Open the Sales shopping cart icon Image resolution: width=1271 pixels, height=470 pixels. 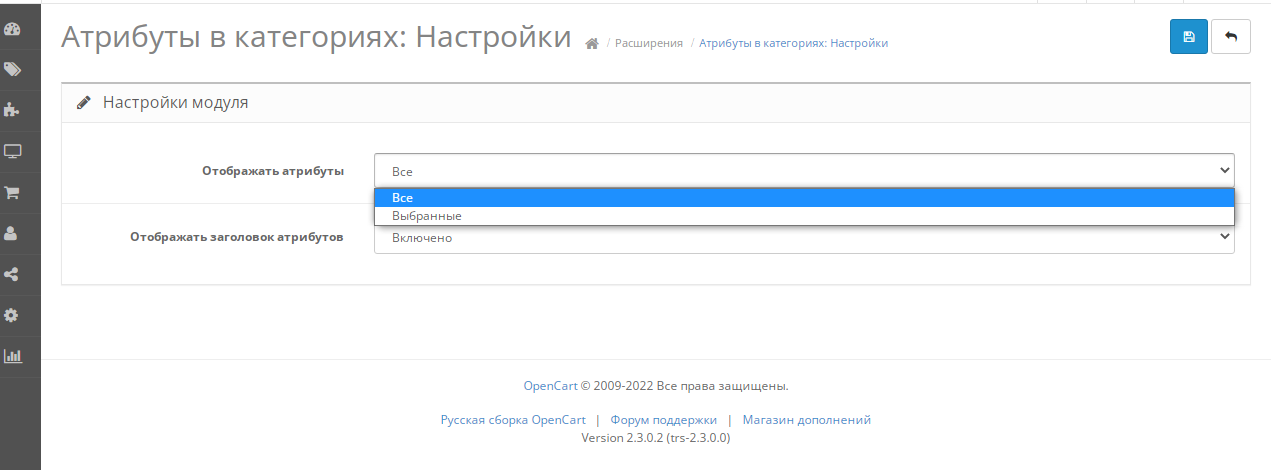[13, 193]
